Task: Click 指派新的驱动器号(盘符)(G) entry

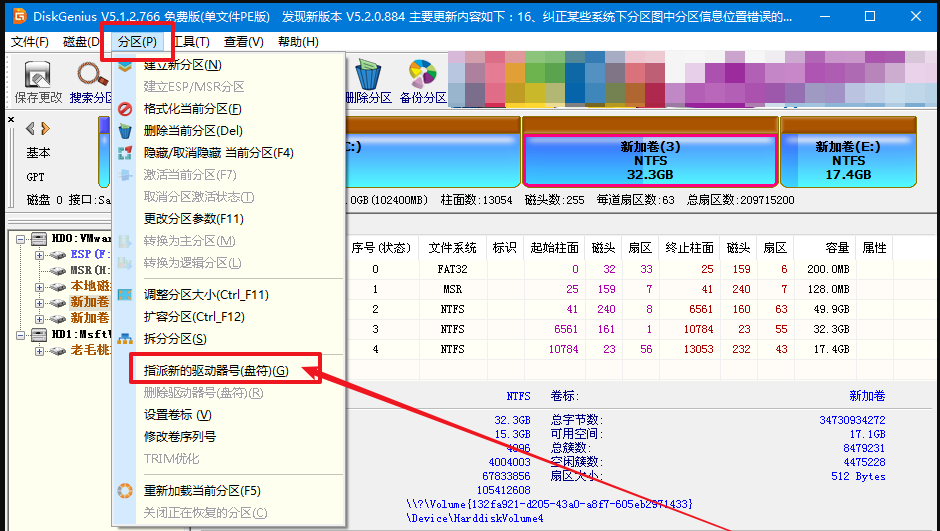Action: point(229,371)
